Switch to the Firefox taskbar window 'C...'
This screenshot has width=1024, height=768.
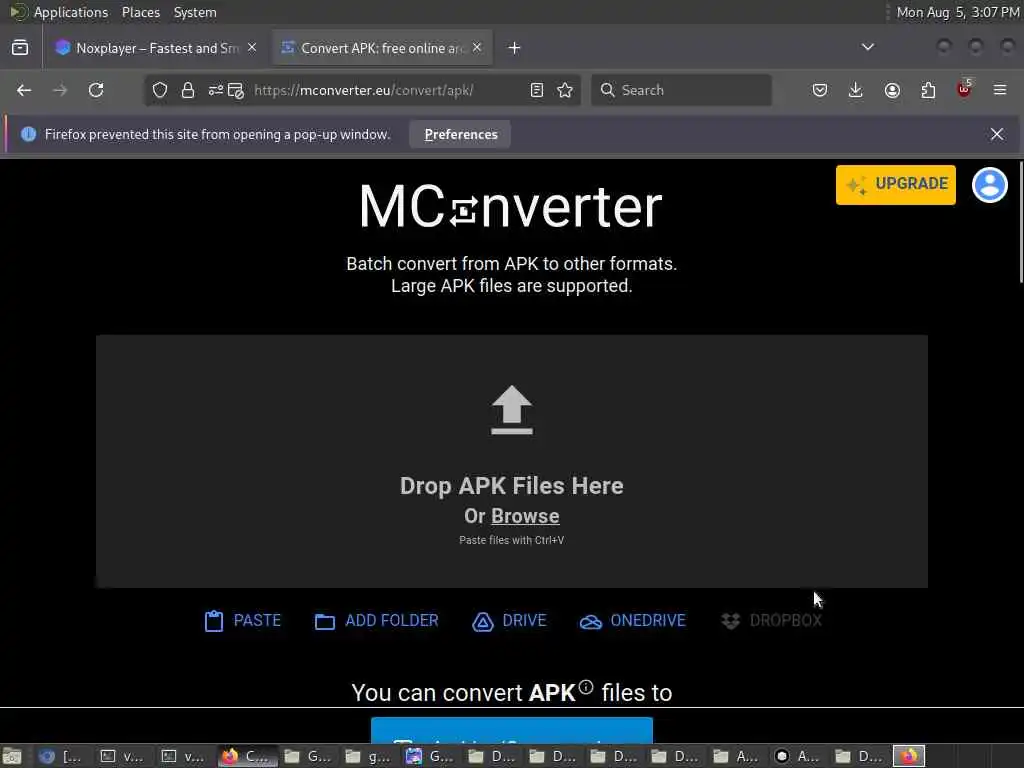click(248, 756)
